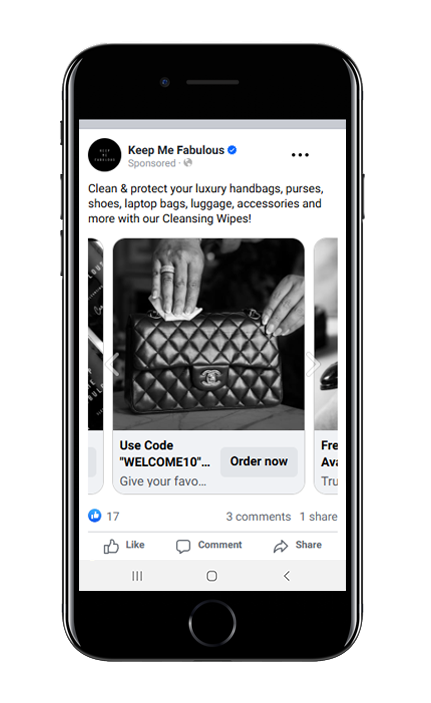
Task: Click the Keep Me Fabulous profile picture
Action: 104,155
